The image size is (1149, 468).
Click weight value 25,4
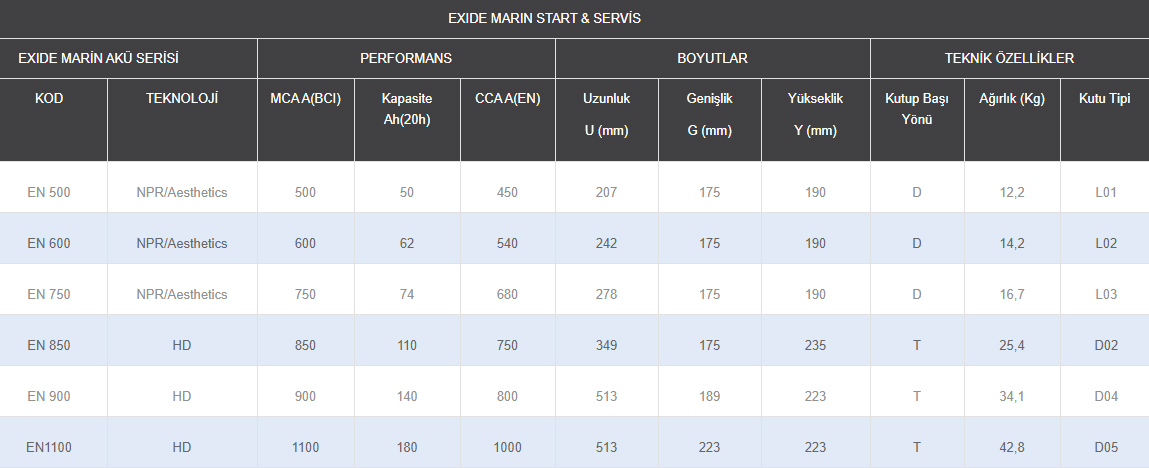point(1011,345)
